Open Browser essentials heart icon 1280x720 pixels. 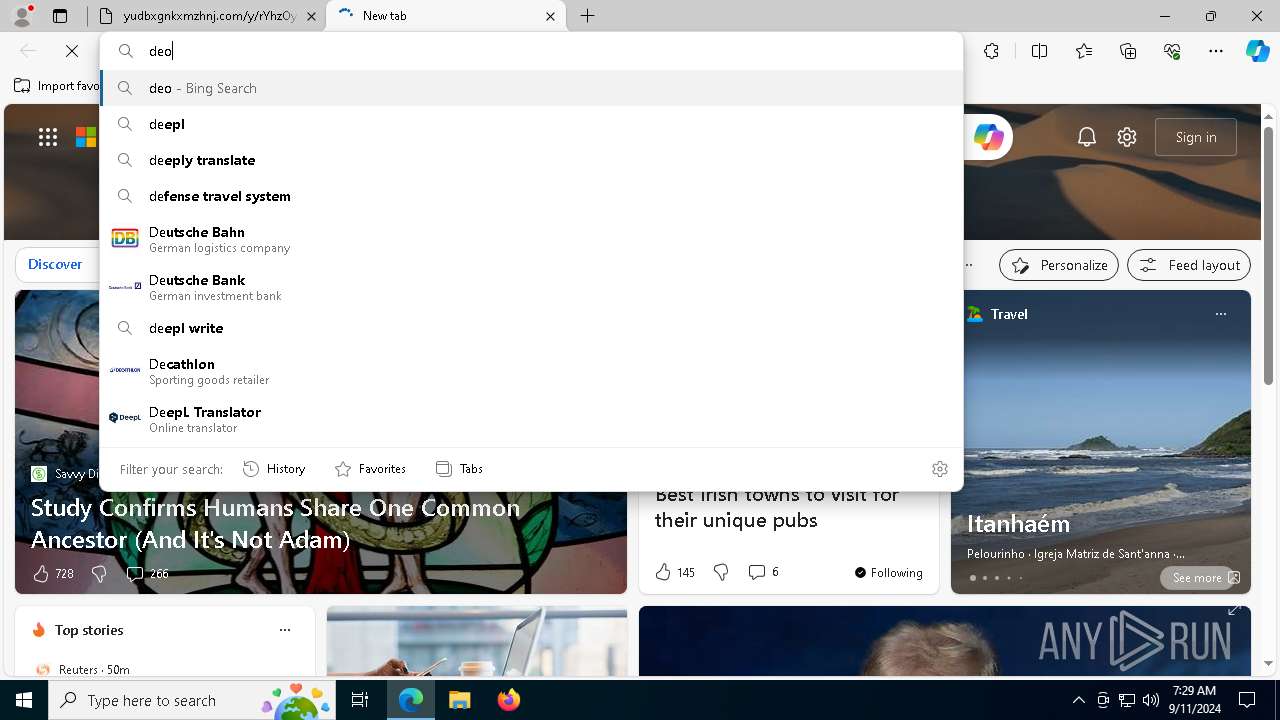[x=1172, y=51]
